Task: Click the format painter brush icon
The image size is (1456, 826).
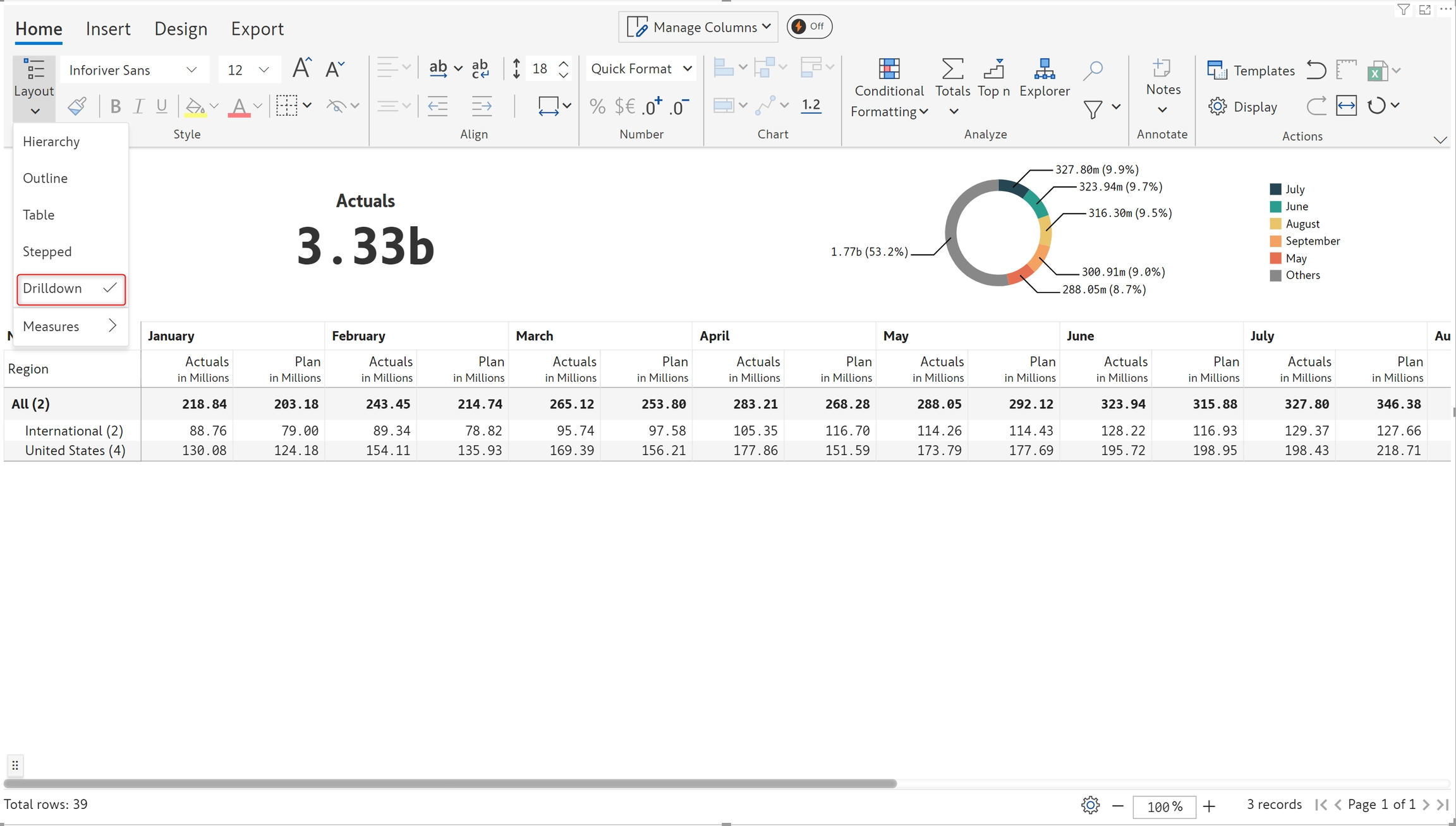Action: [77, 106]
